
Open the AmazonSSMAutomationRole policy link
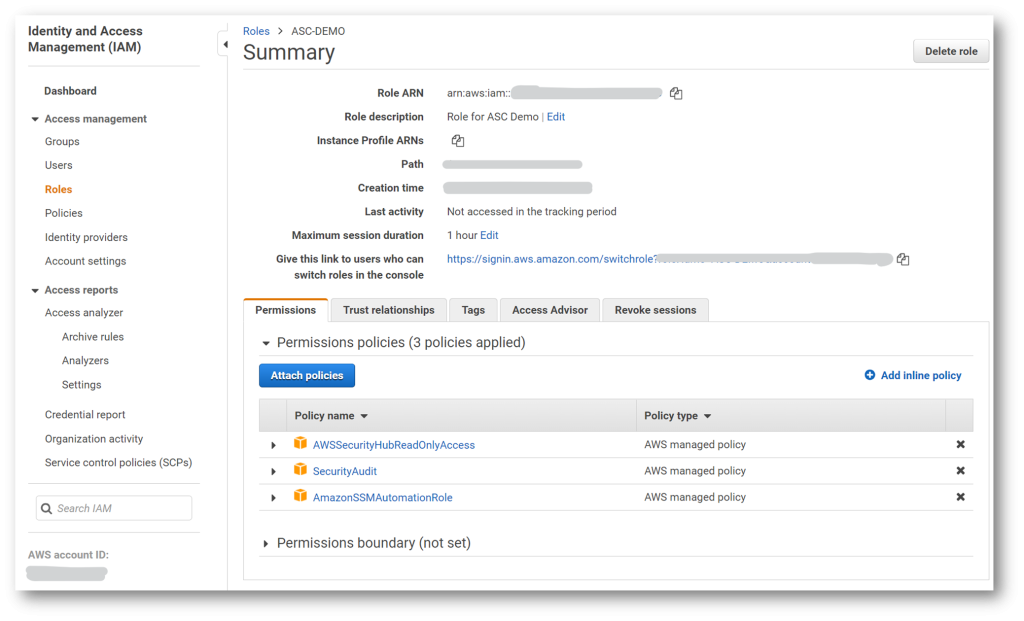click(383, 498)
